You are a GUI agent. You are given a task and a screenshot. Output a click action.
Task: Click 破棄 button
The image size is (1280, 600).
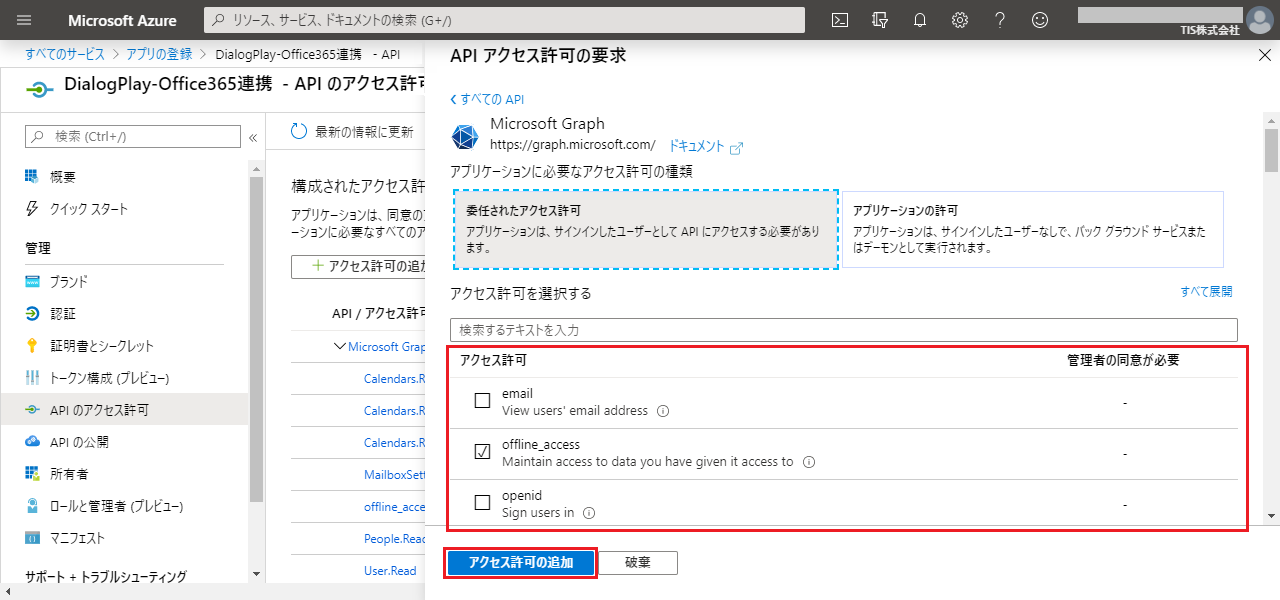pyautogui.click(x=638, y=562)
